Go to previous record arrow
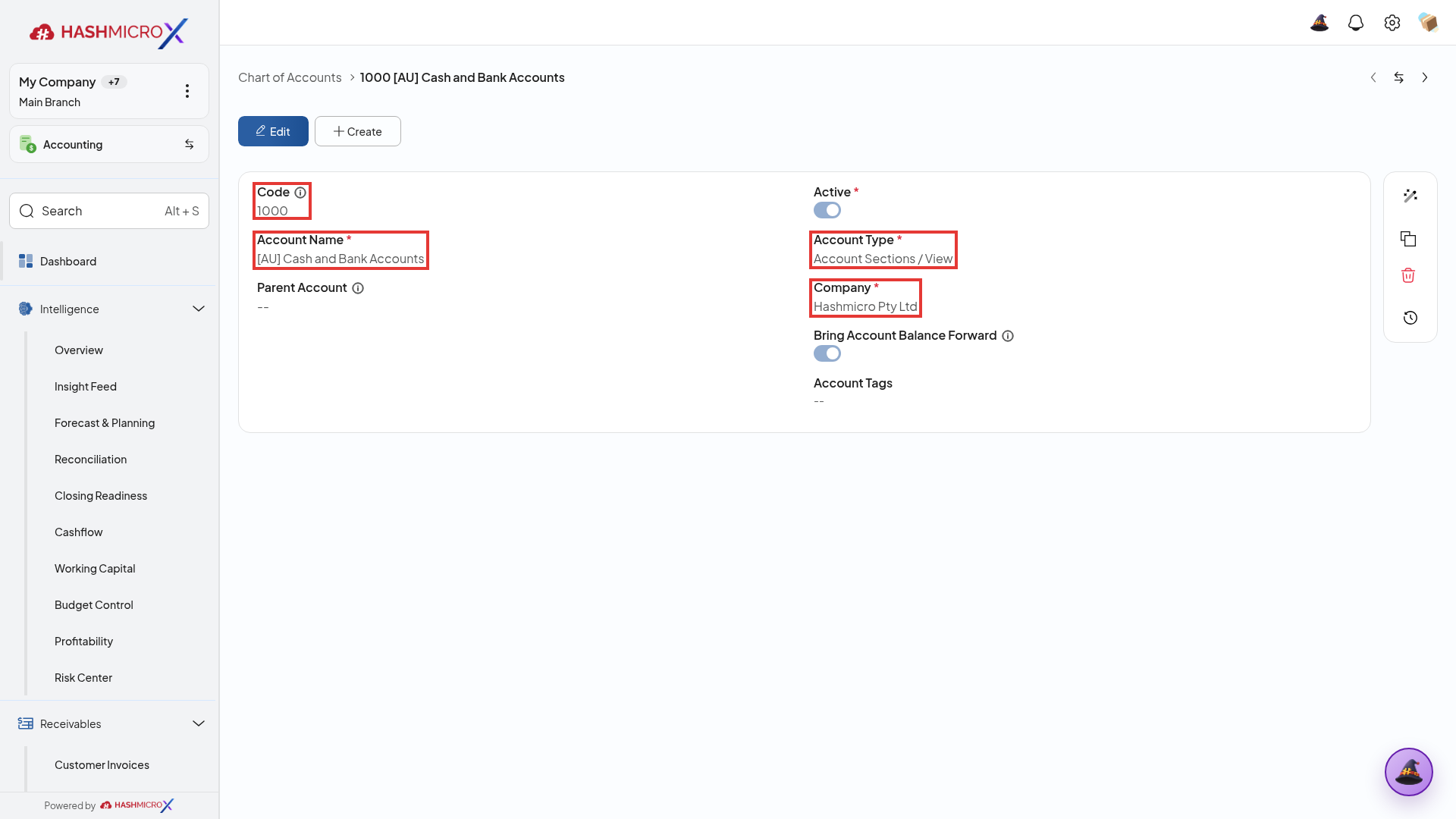Viewport: 1456px width, 819px height. point(1373,77)
